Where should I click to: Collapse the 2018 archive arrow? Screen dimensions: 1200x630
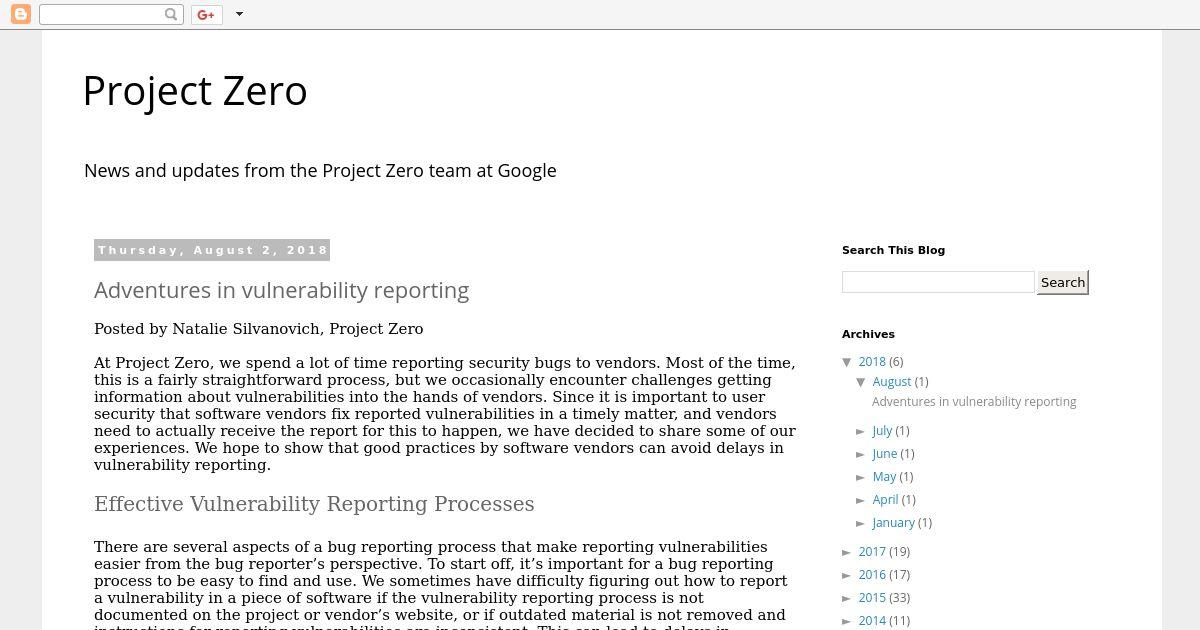(x=848, y=362)
